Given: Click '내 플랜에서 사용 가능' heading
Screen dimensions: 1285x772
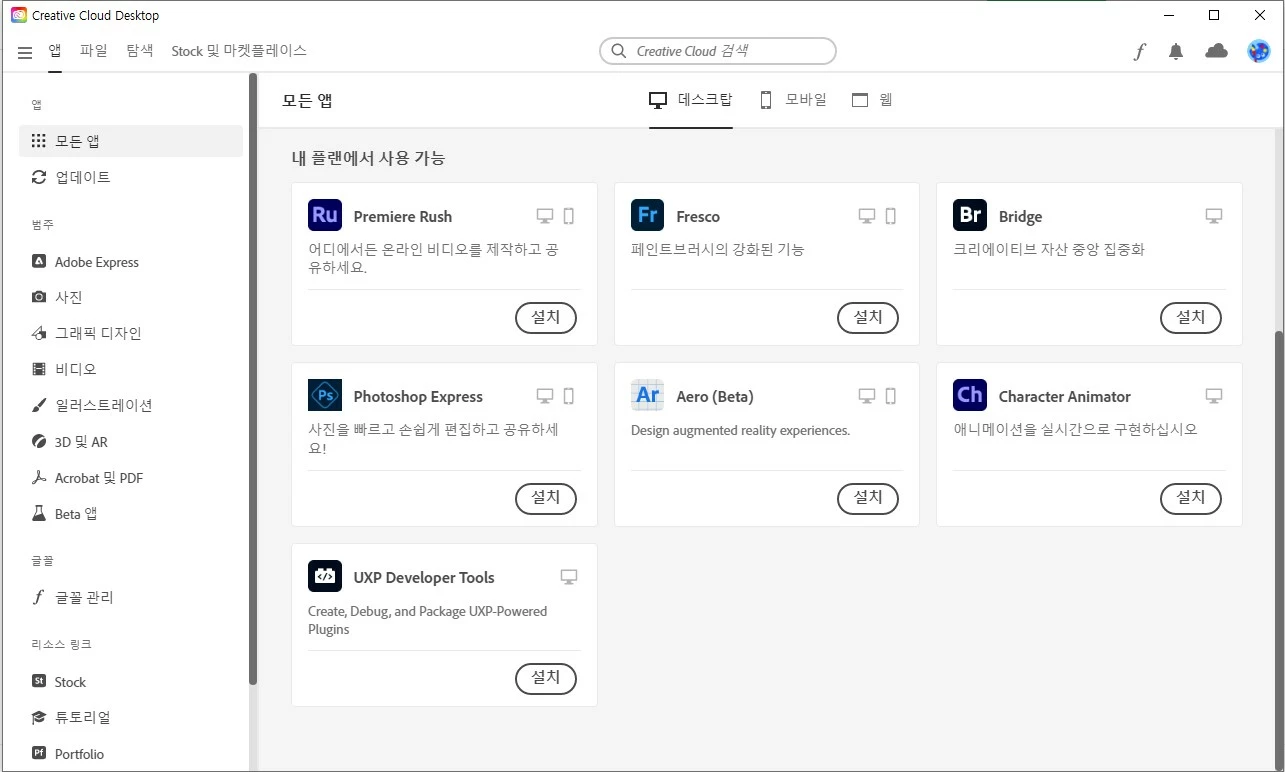Looking at the screenshot, I should click(x=368, y=158).
